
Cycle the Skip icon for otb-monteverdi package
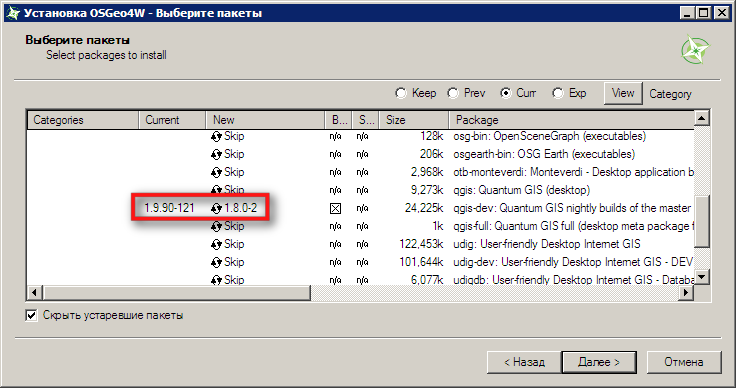pyautogui.click(x=216, y=173)
